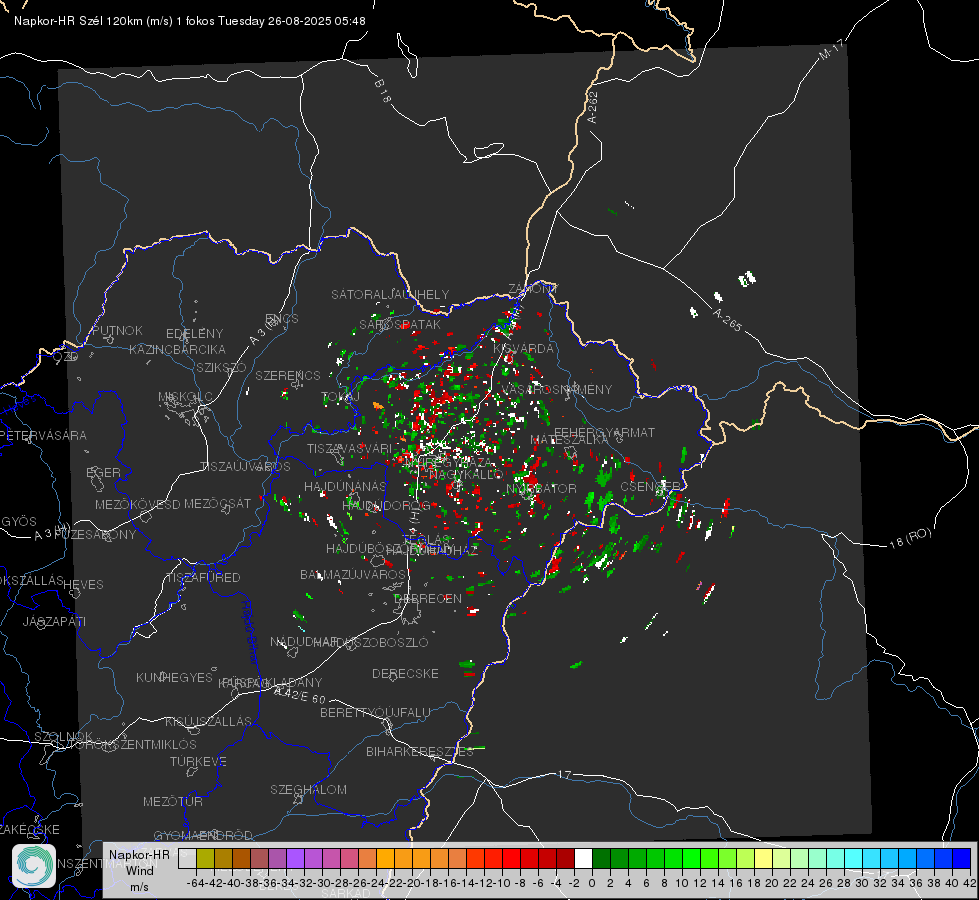The height and width of the screenshot is (900, 979).
Task: Click the DERECSKE city label
Action: point(405,673)
